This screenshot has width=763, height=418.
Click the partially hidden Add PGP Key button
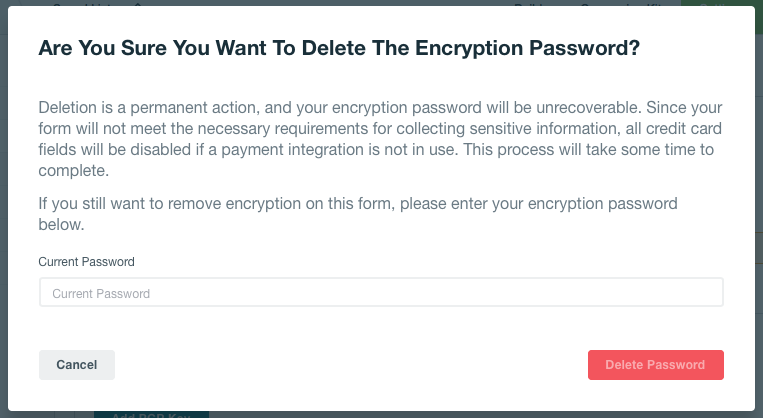(150, 413)
